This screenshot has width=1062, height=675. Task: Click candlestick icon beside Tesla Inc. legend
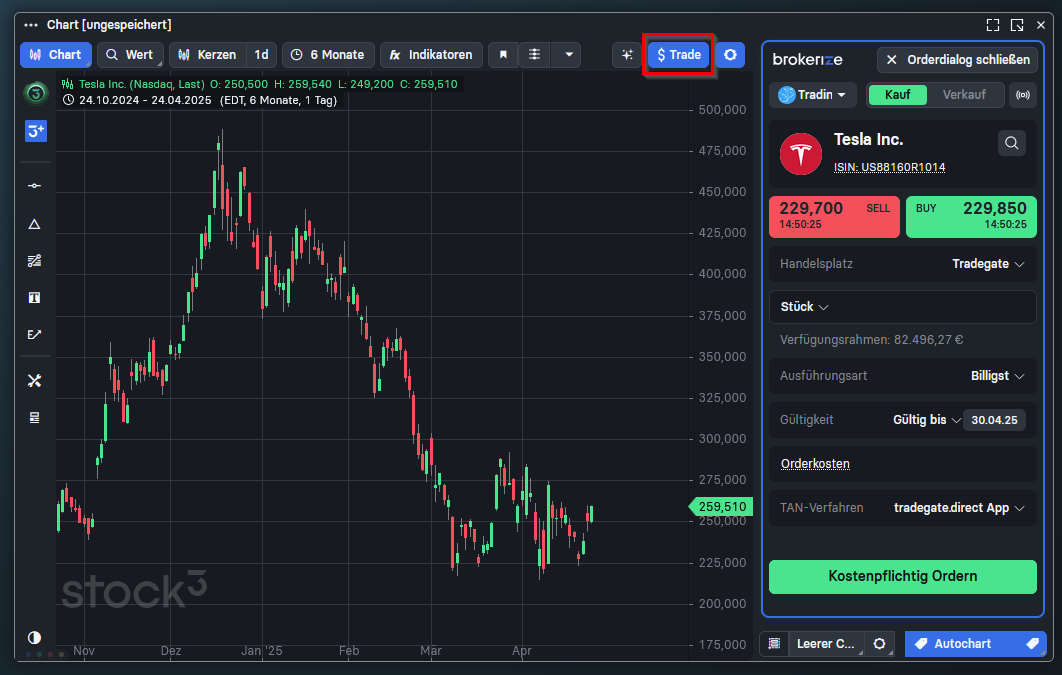(68, 84)
